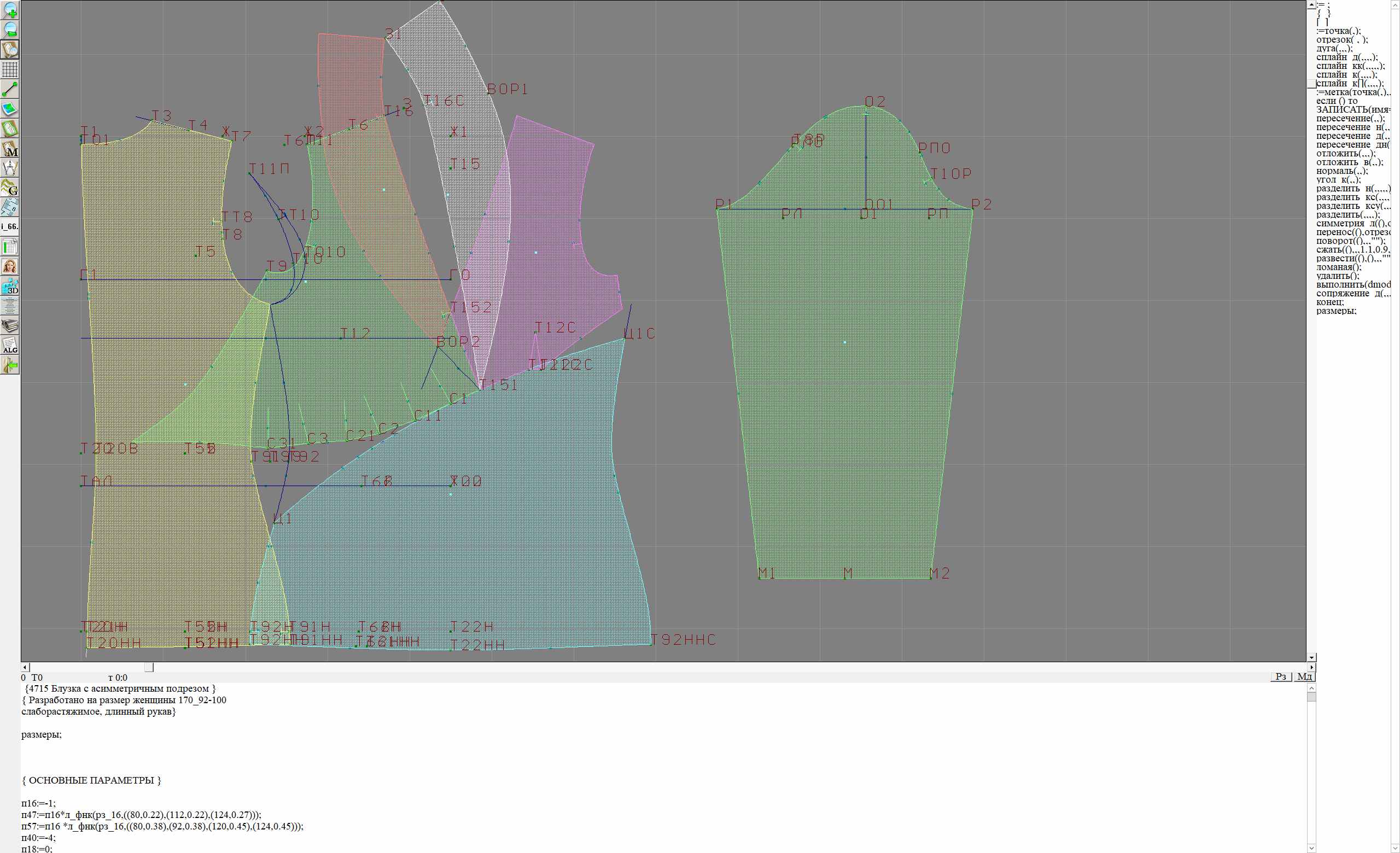Image resolution: width=1400 pixels, height=853 pixels.
Task: Click the pattern M icon
Action: [x=10, y=148]
